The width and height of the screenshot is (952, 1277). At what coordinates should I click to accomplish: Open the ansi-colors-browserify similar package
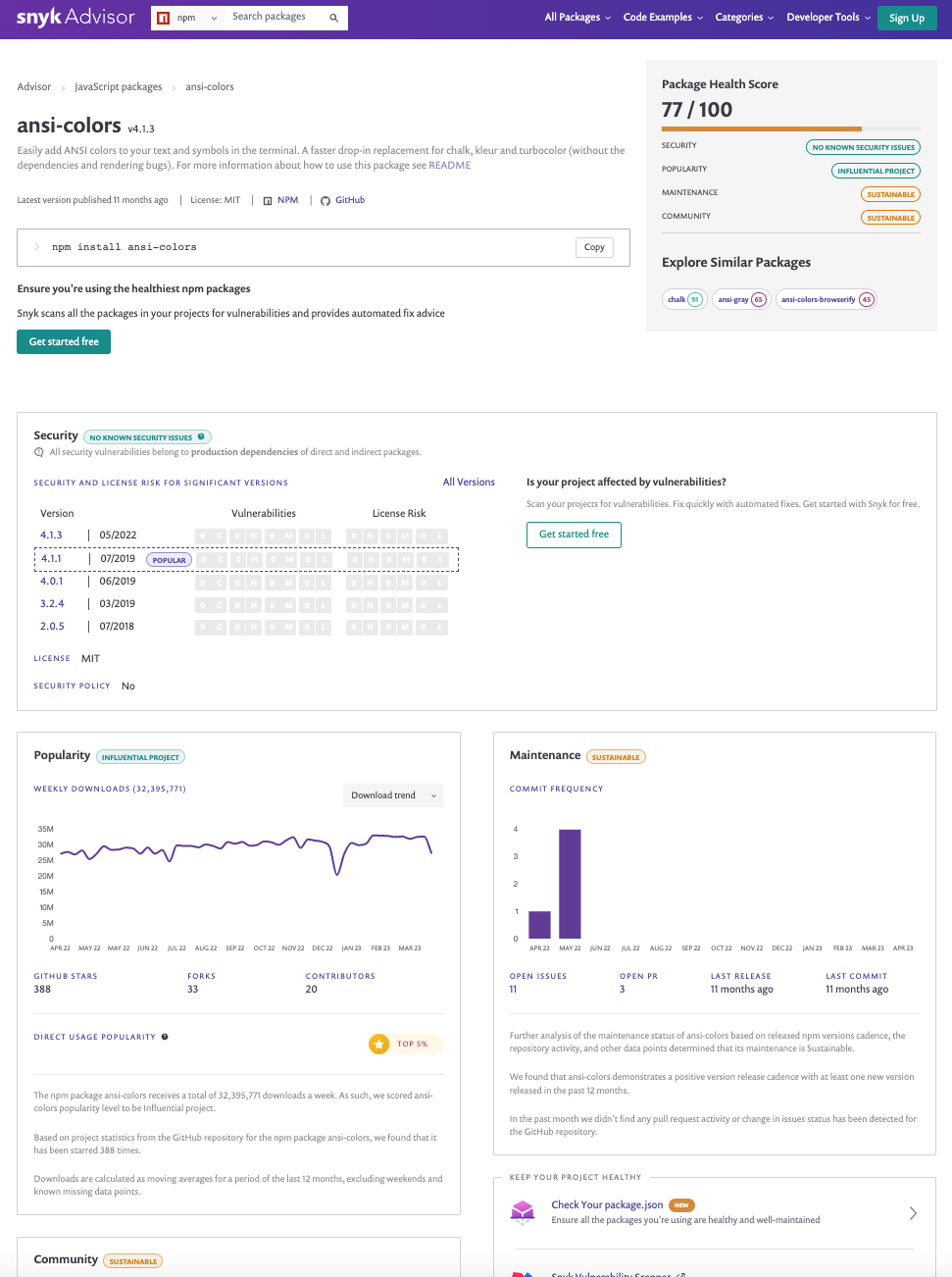point(827,300)
